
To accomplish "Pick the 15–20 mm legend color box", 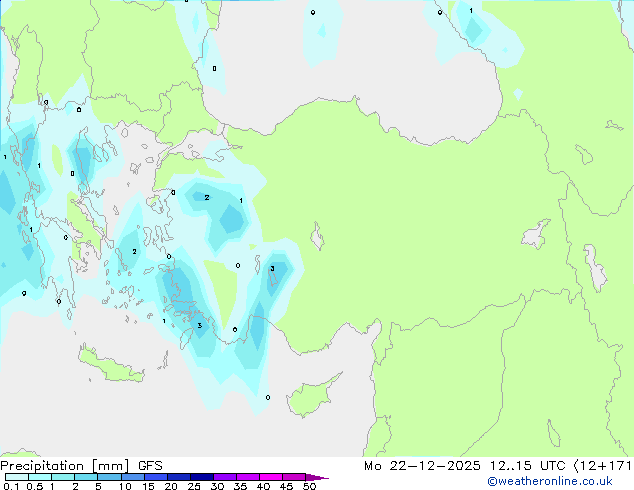I will 155,477.
